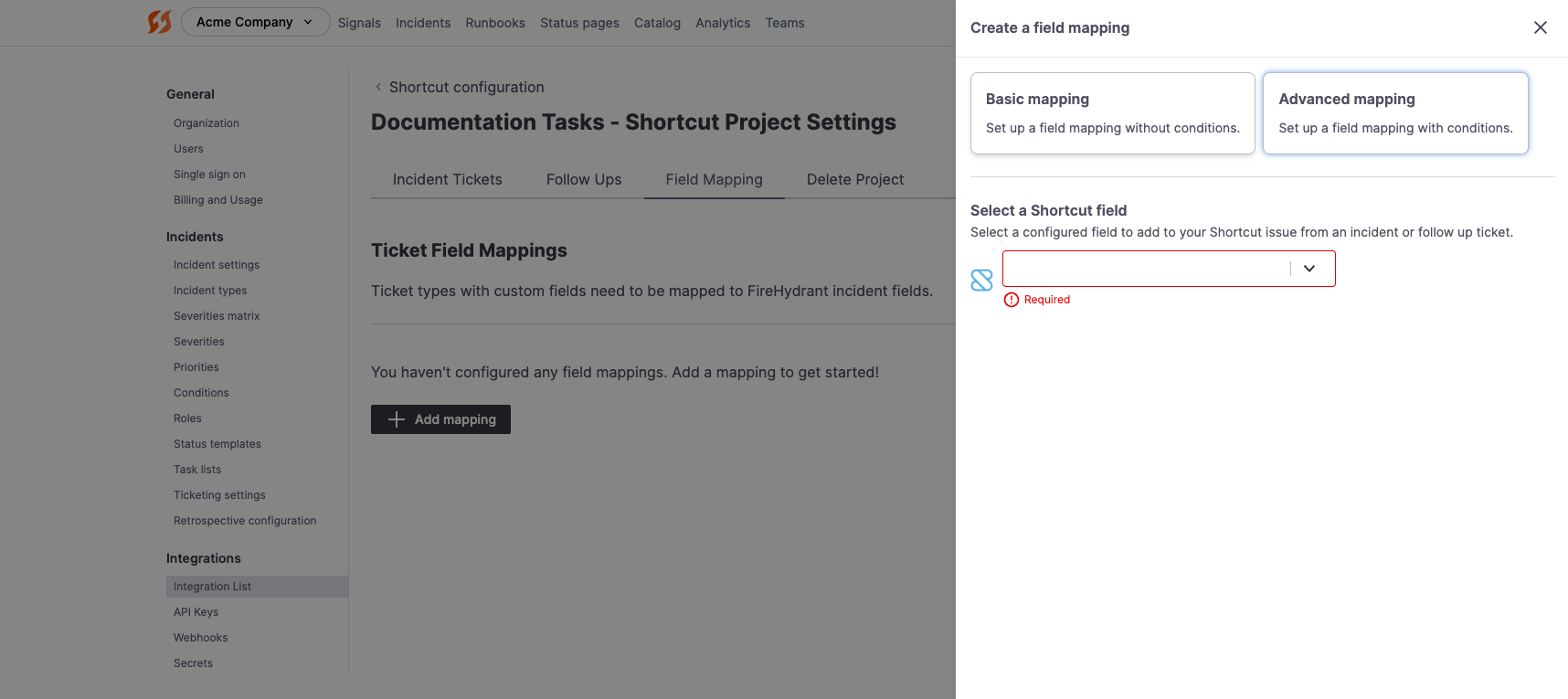Open Billing and Usage

point(218,200)
